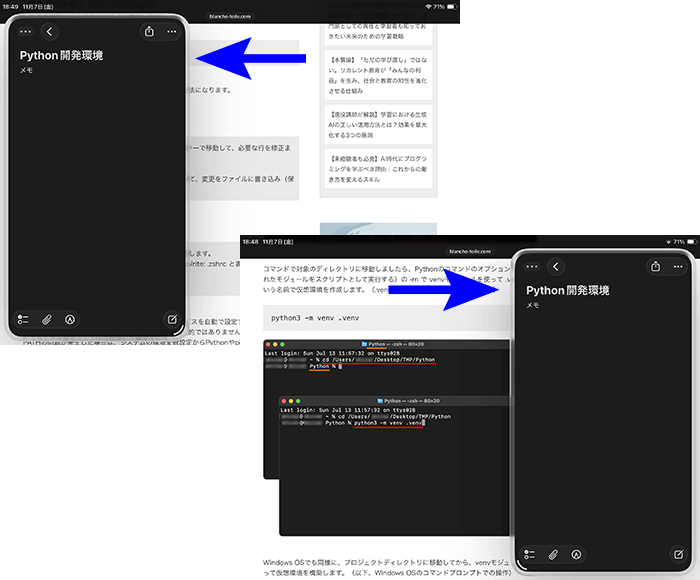Image resolution: width=700 pixels, height=580 pixels.
Task: Tap back chevron in the 18:48 screenshot's note
Action: tap(556, 267)
